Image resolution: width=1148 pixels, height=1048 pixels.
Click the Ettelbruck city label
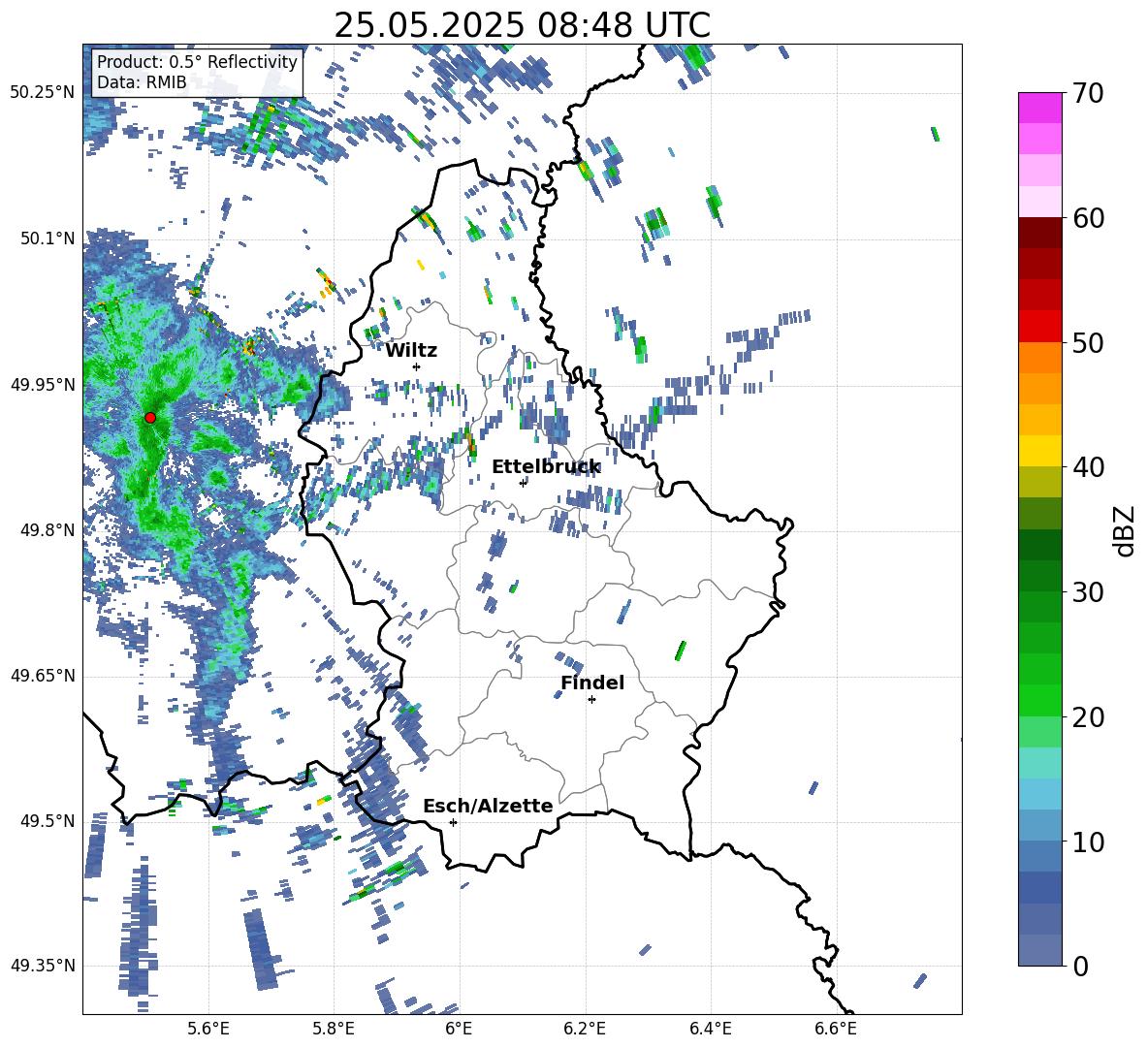(x=546, y=467)
